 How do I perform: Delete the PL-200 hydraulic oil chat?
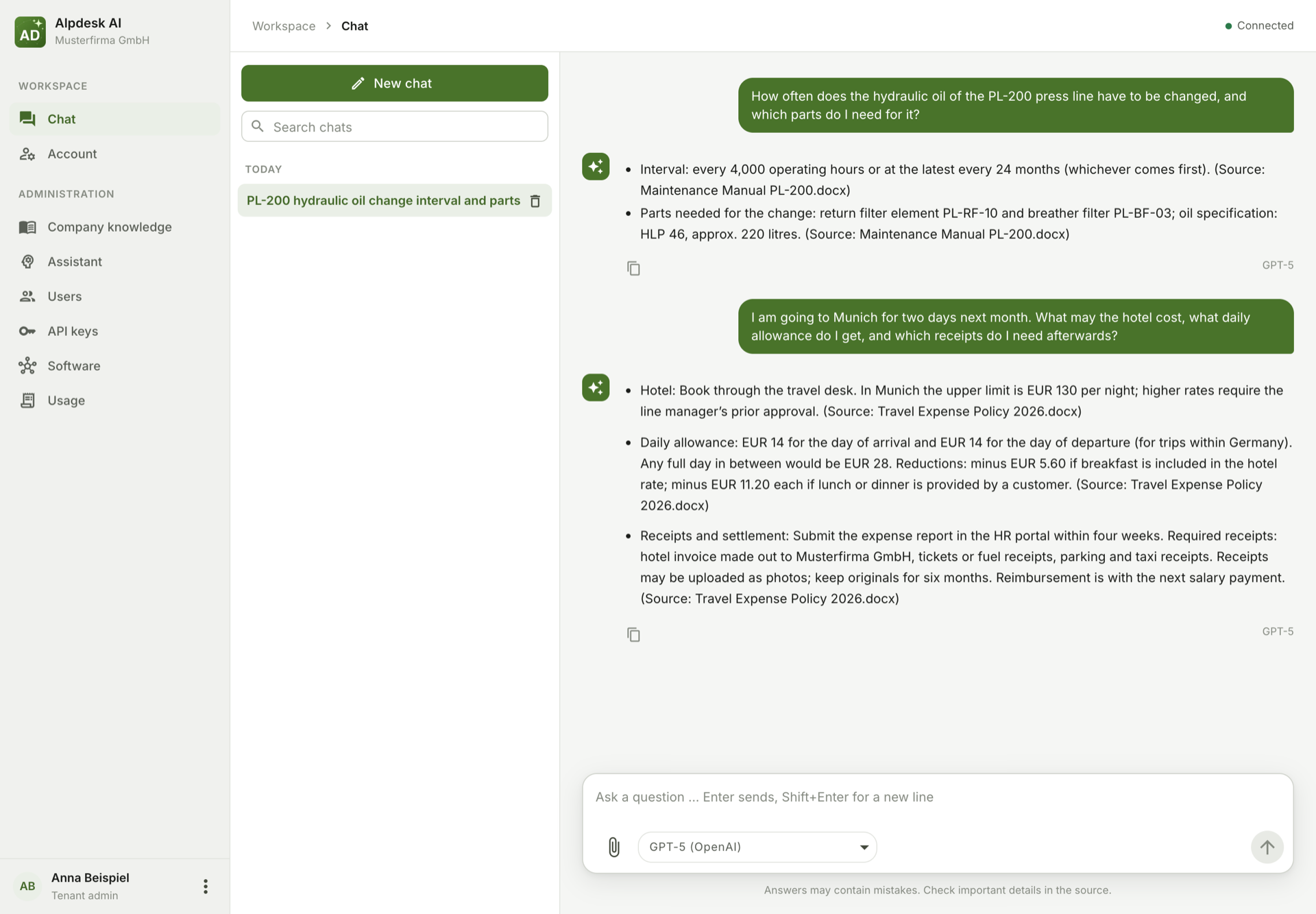(x=535, y=201)
